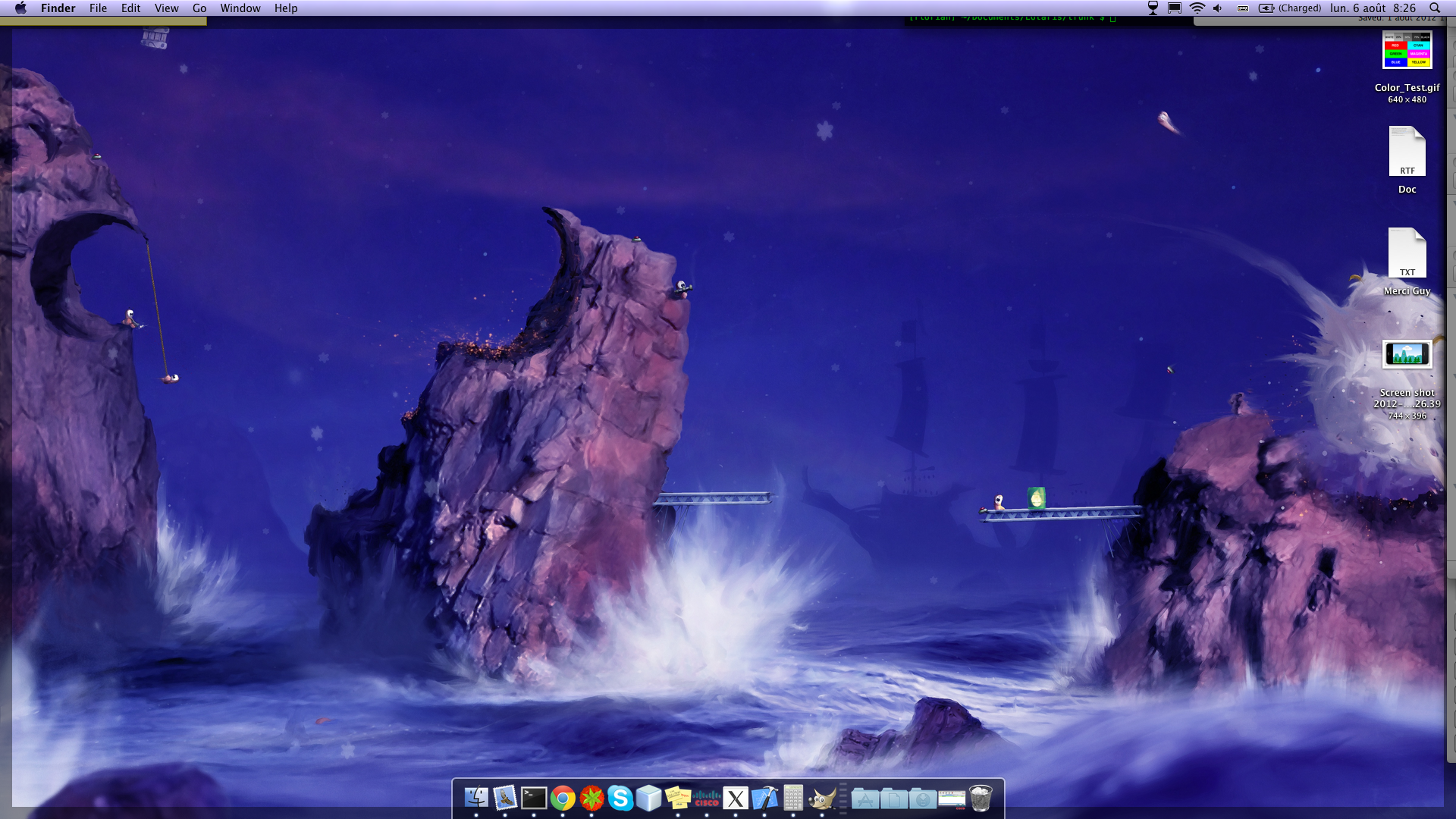Click the X11 icon in Dock
The width and height of the screenshot is (1456, 819).
[736, 798]
